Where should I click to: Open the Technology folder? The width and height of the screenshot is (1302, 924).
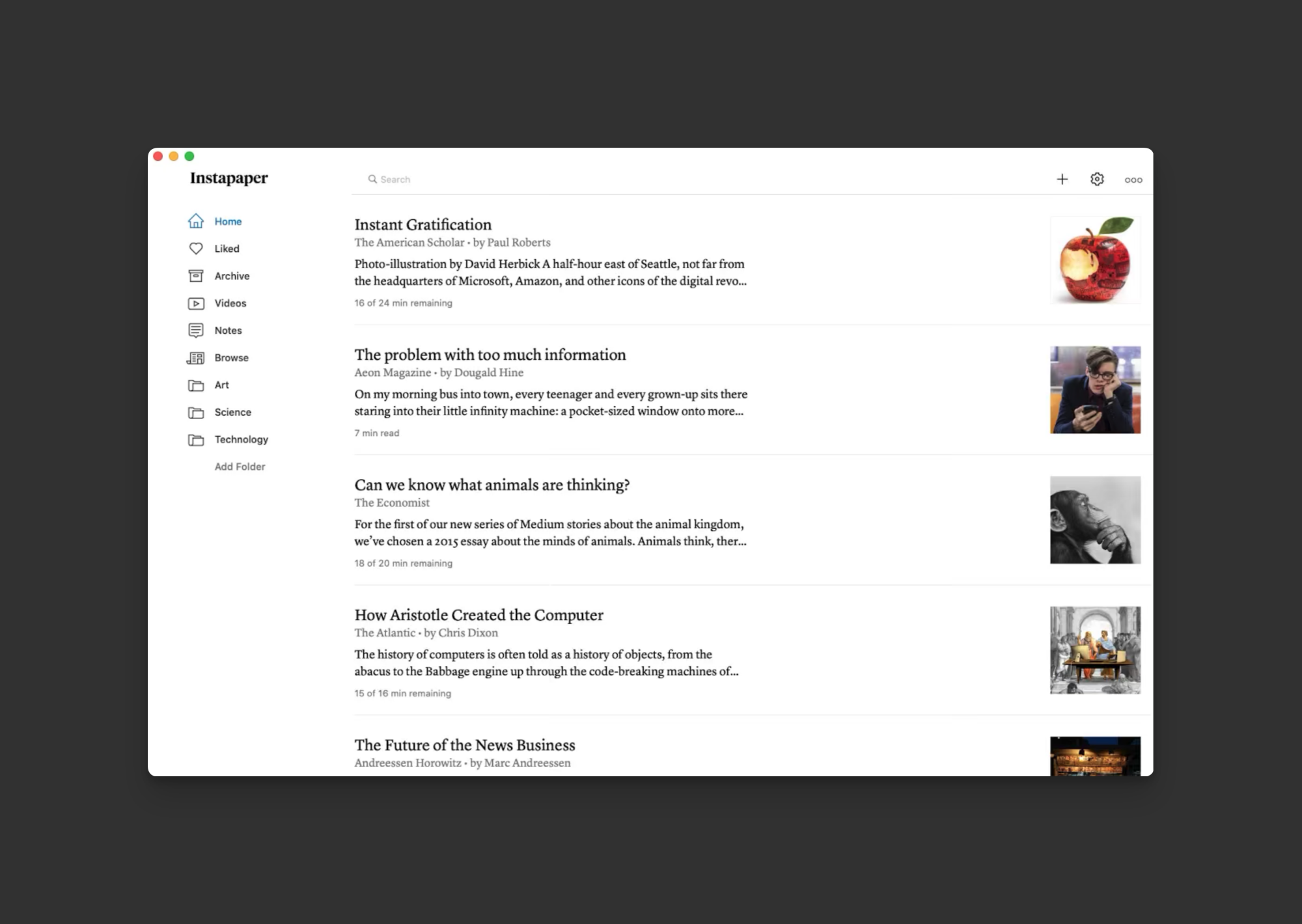241,440
